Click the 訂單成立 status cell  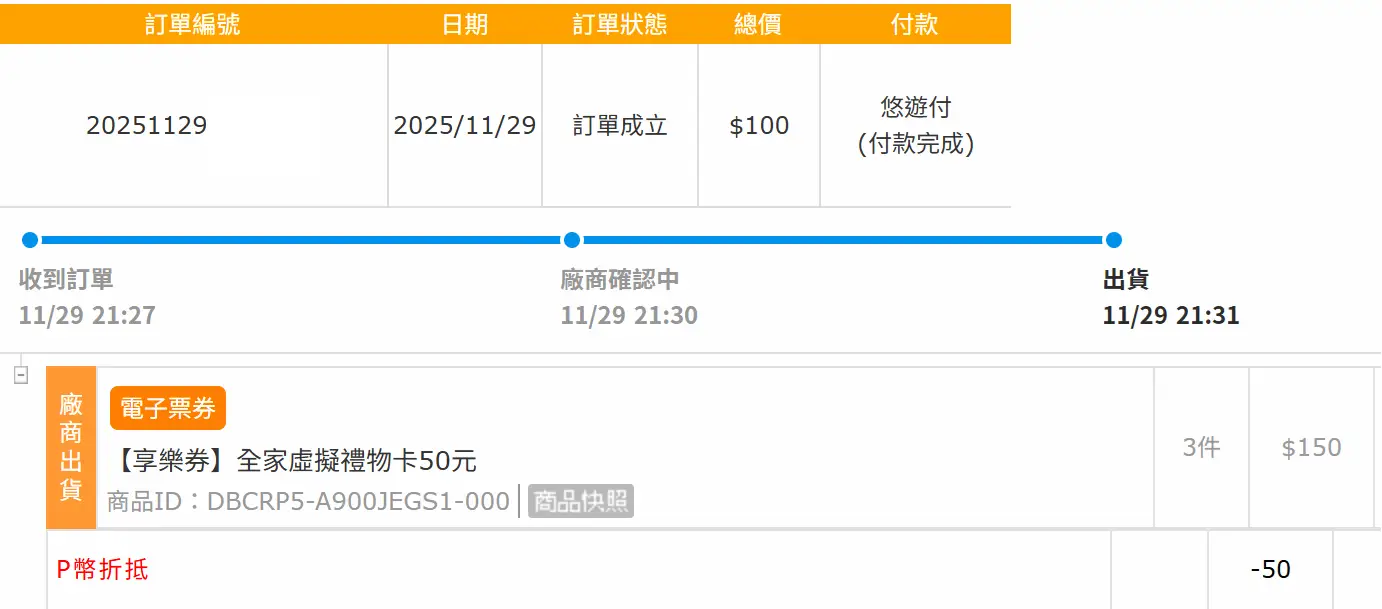[620, 126]
